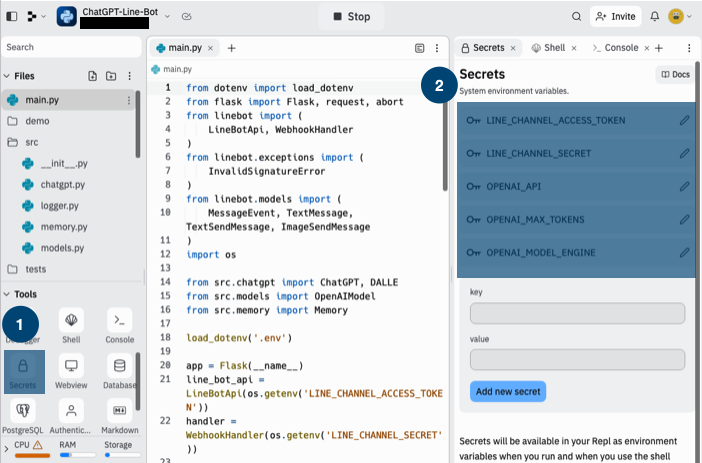The width and height of the screenshot is (702, 463).
Task: Click the Add new secret button
Action: pos(508,391)
